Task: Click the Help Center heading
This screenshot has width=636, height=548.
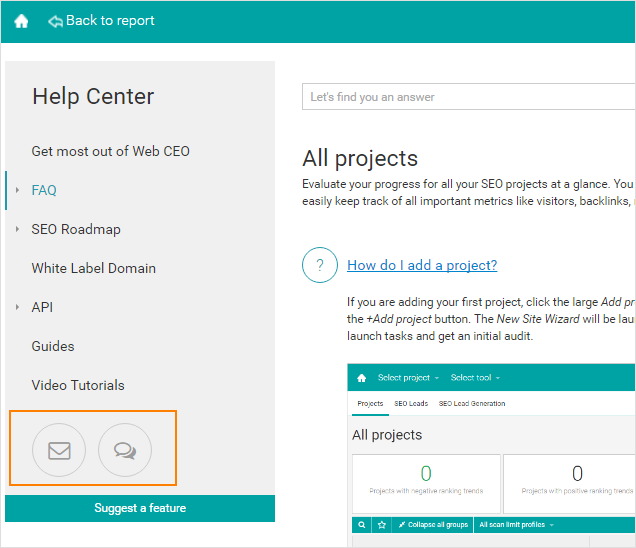Action: (x=93, y=97)
